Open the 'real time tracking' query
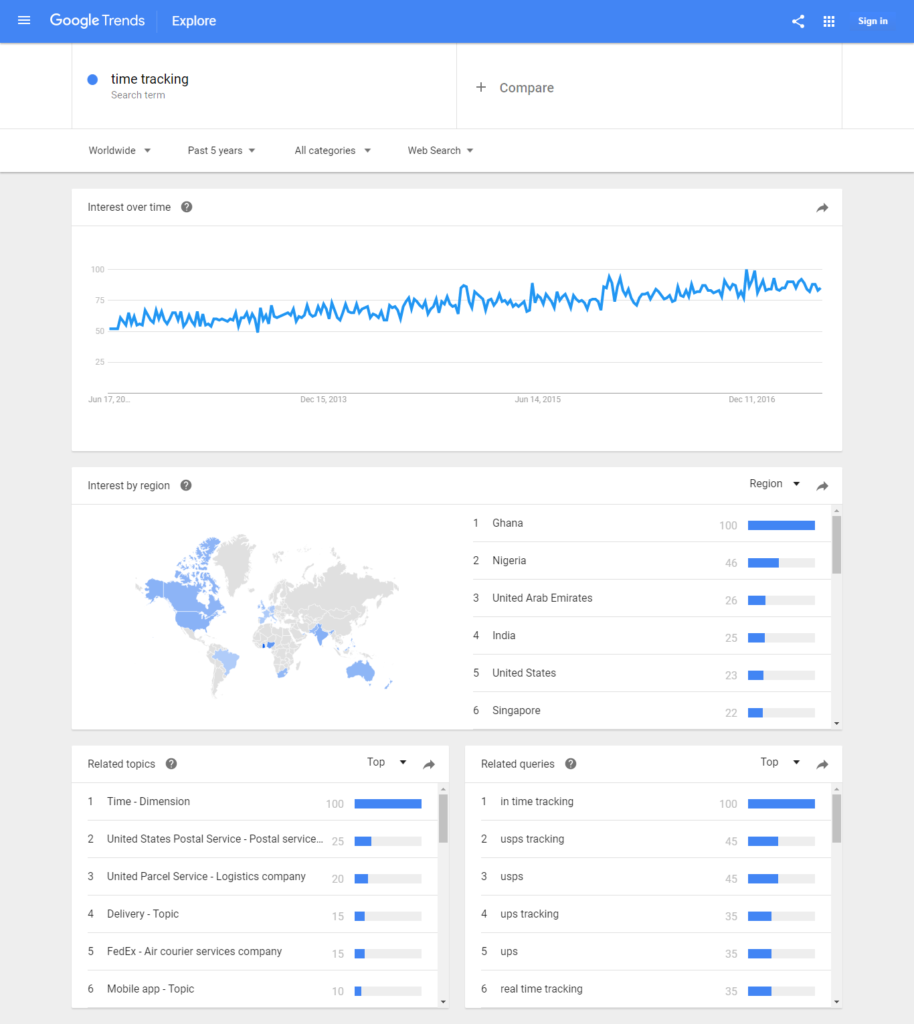914x1024 pixels. 655,989
